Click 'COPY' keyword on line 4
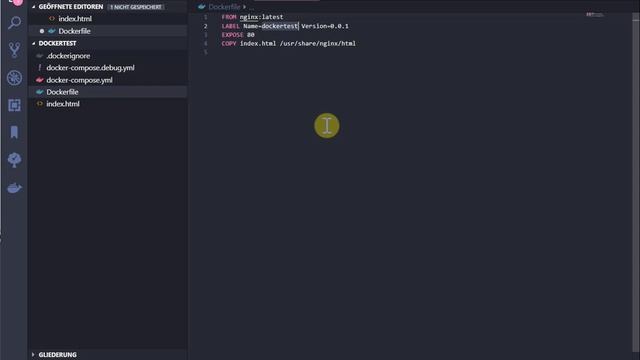640x360 pixels. [x=229, y=43]
